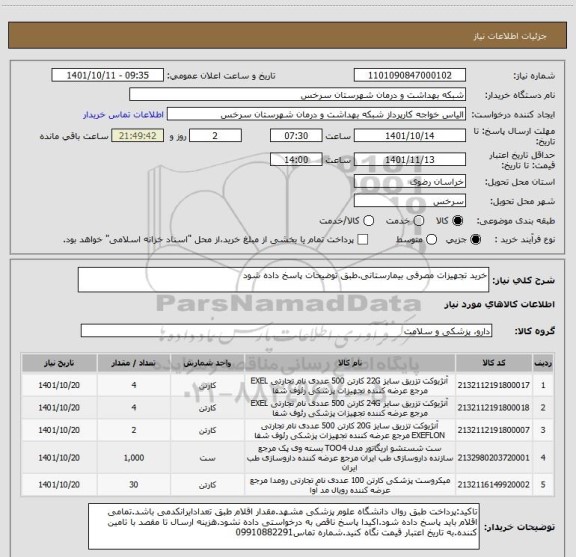This screenshot has width=576, height=557.
Task: Click the گروه کالا field دارو، پزشکی و سلامت
Action: (x=286, y=331)
